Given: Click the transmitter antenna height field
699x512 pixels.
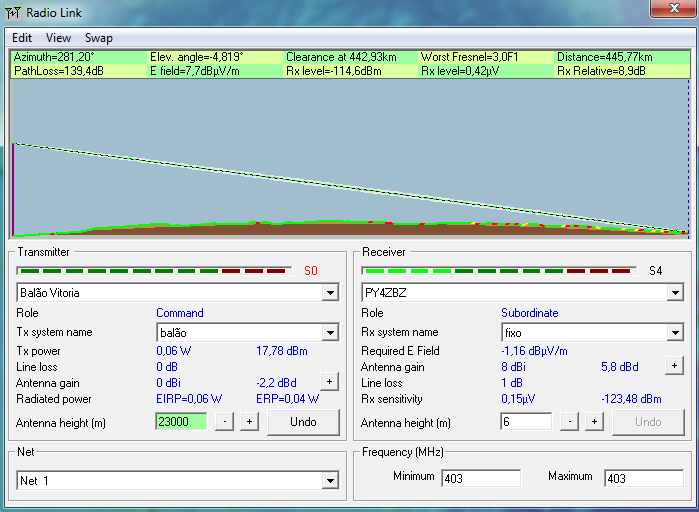Looking at the screenshot, I should click(180, 422).
